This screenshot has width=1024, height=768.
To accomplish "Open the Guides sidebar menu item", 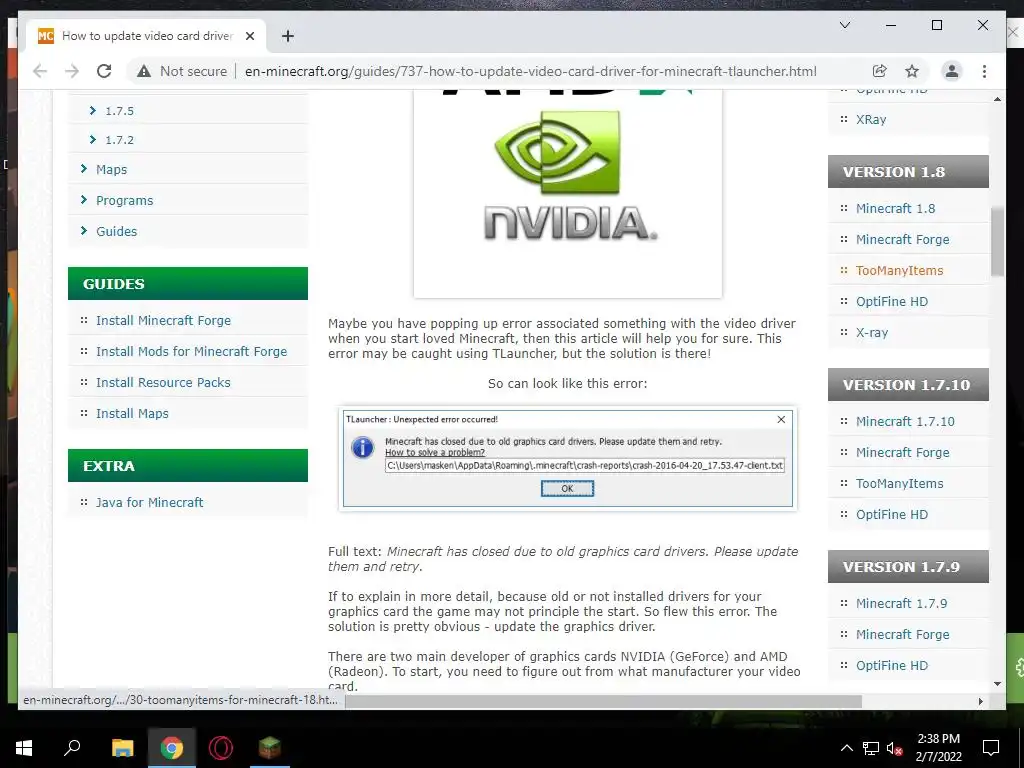I will pos(116,231).
